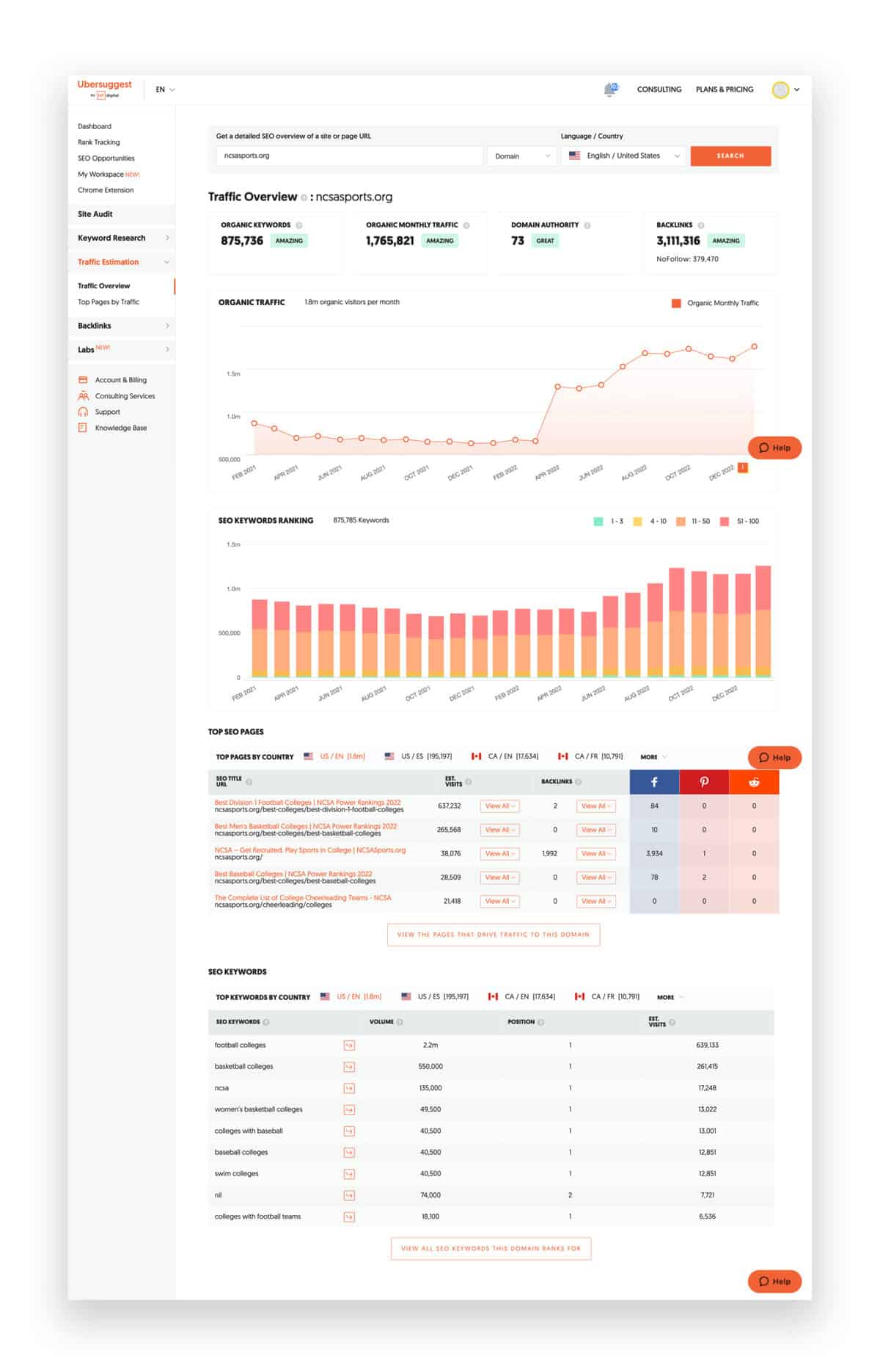This screenshot has height=1372, width=880.
Task: Click the Help chat button beside traffic chart
Action: tap(774, 448)
